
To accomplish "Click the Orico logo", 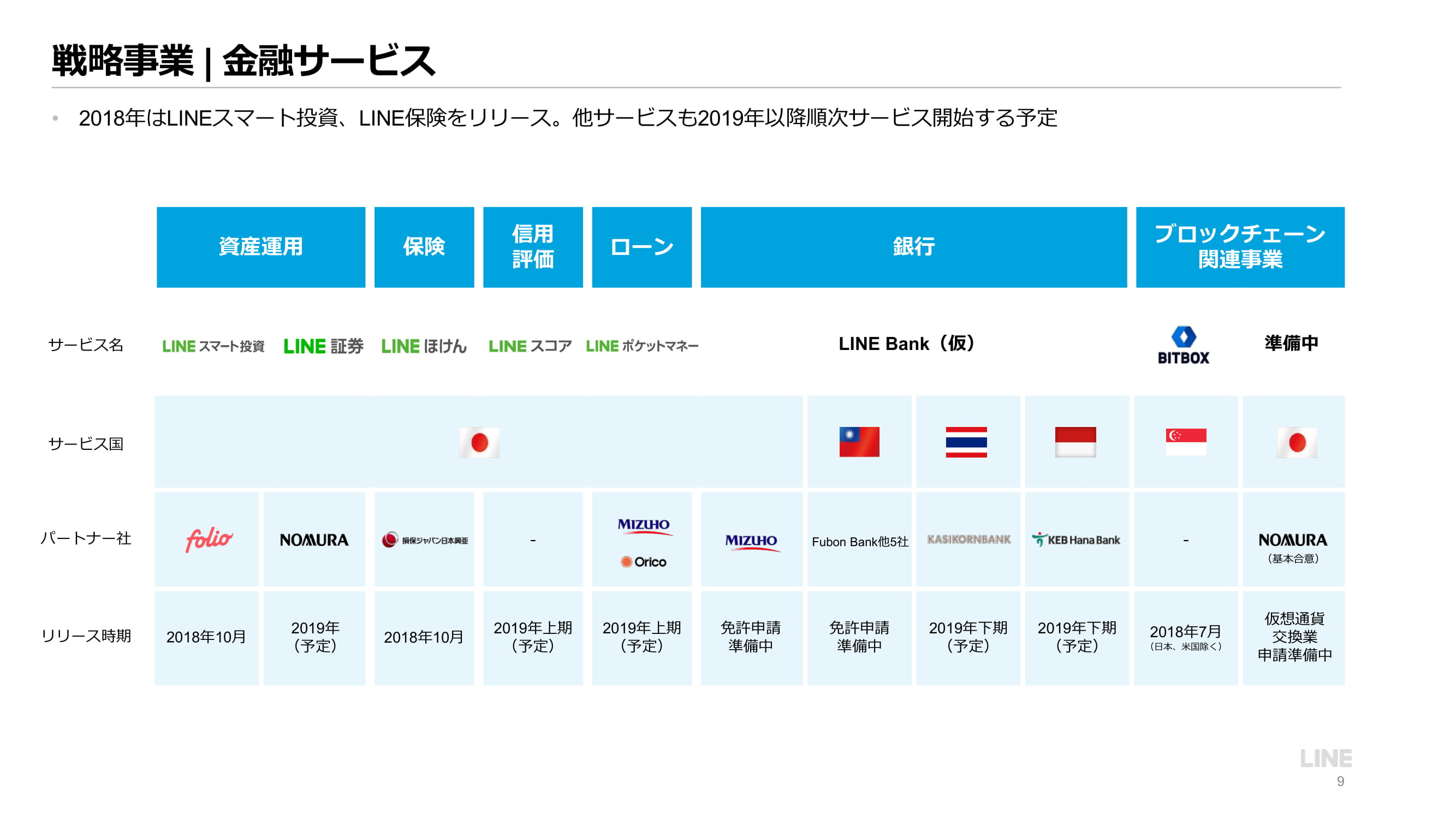I will point(643,562).
